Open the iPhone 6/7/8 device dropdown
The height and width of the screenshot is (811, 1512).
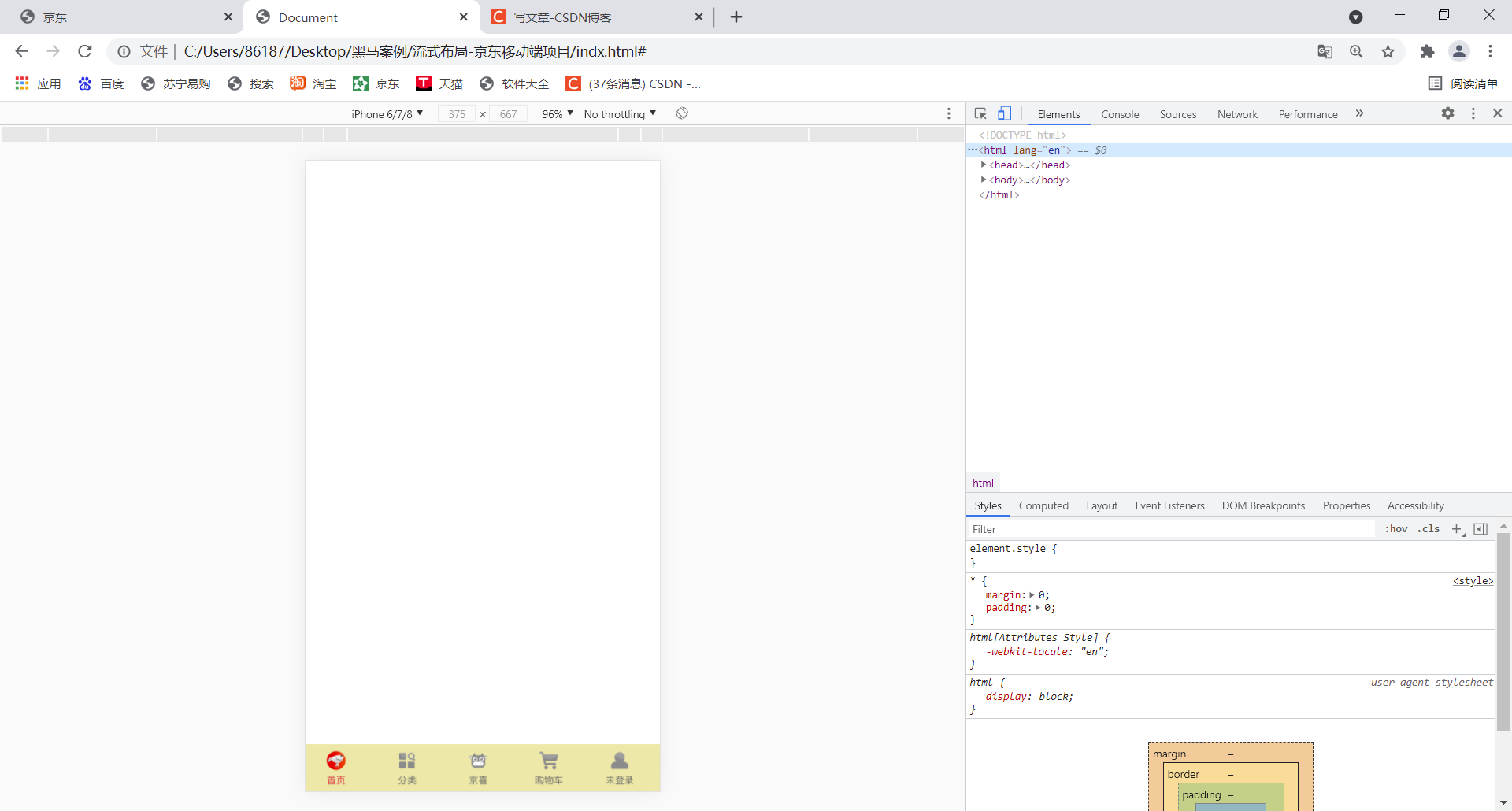pyautogui.click(x=387, y=114)
